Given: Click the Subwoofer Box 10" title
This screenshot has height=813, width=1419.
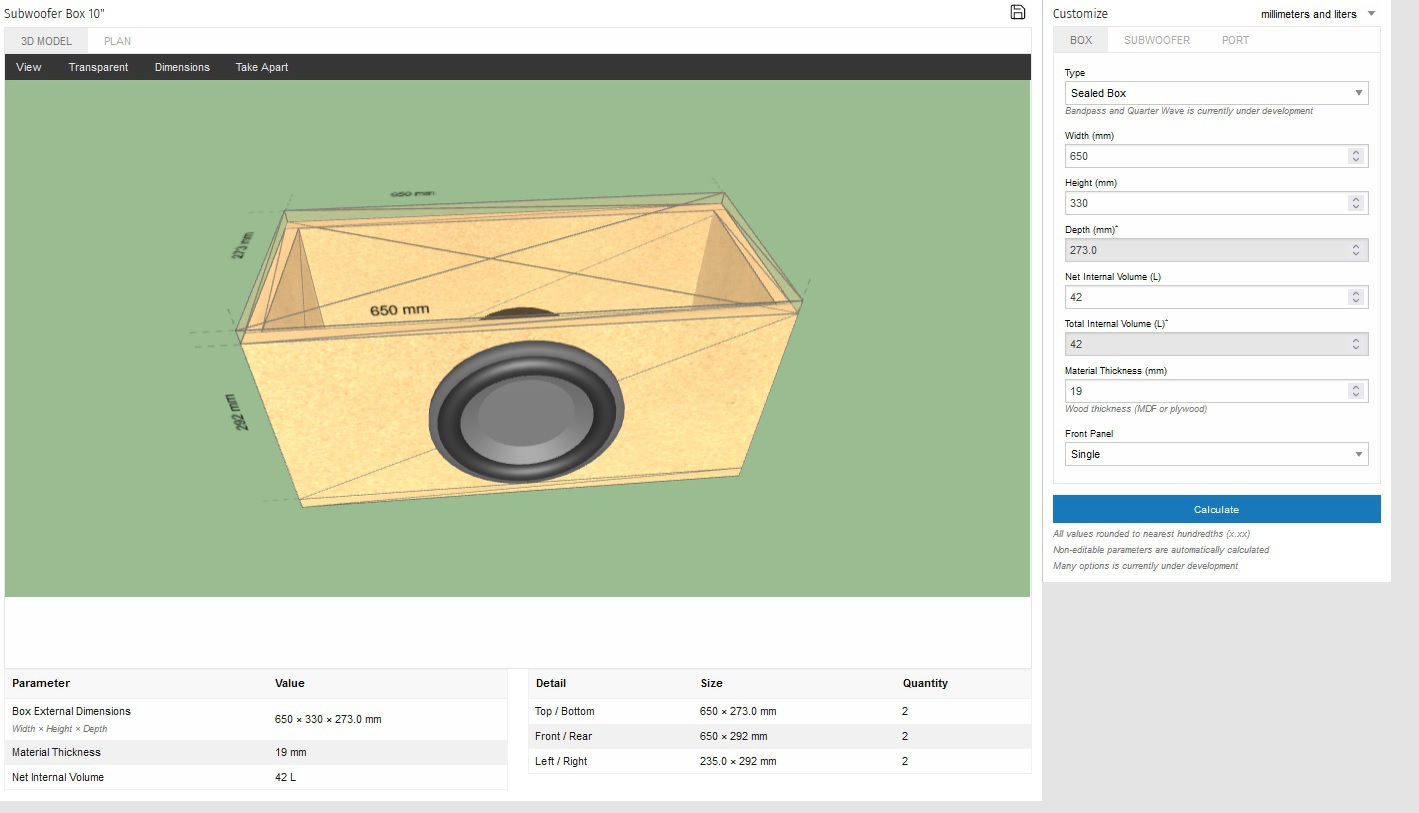Looking at the screenshot, I should click(55, 13).
